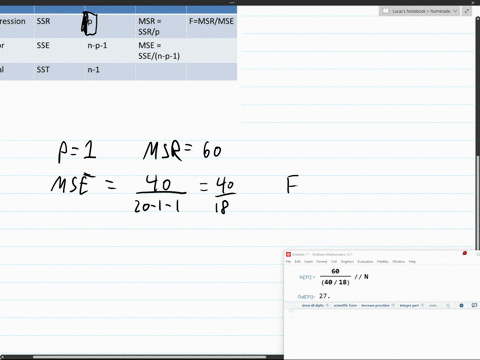Screen dimensions: 480x360
Task: Click the F=MSR/MSE table cell
Action: coord(212,26)
